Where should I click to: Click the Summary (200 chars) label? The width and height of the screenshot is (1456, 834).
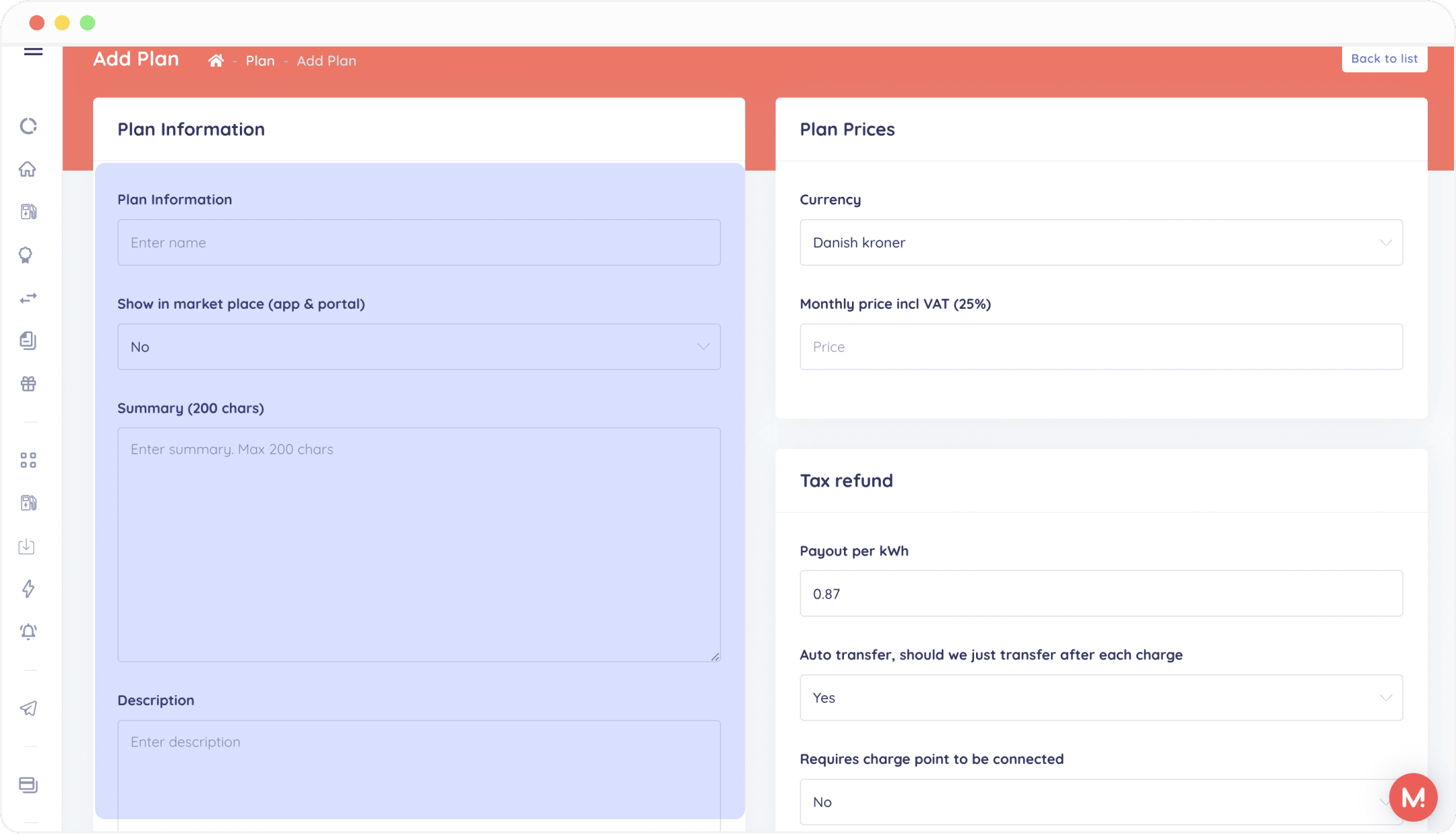click(191, 409)
